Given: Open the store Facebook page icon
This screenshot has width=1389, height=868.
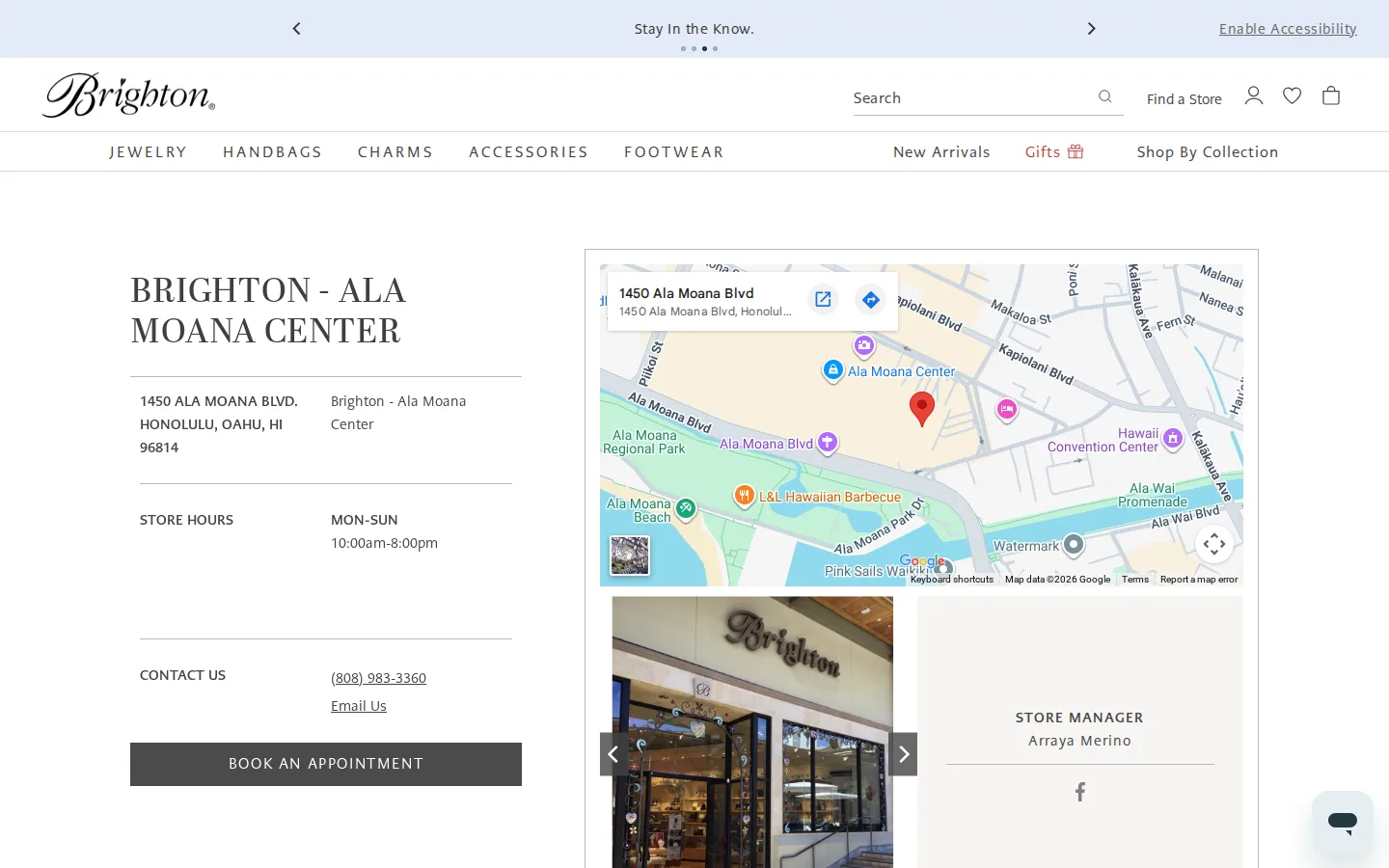Looking at the screenshot, I should tap(1080, 792).
